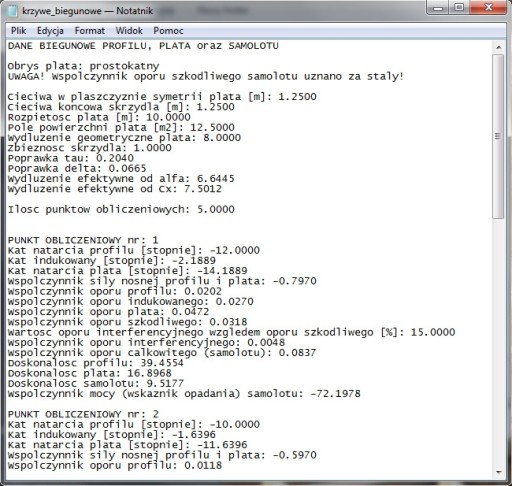
Task: Open the Pomoc menu
Action: pyautogui.click(x=168, y=31)
